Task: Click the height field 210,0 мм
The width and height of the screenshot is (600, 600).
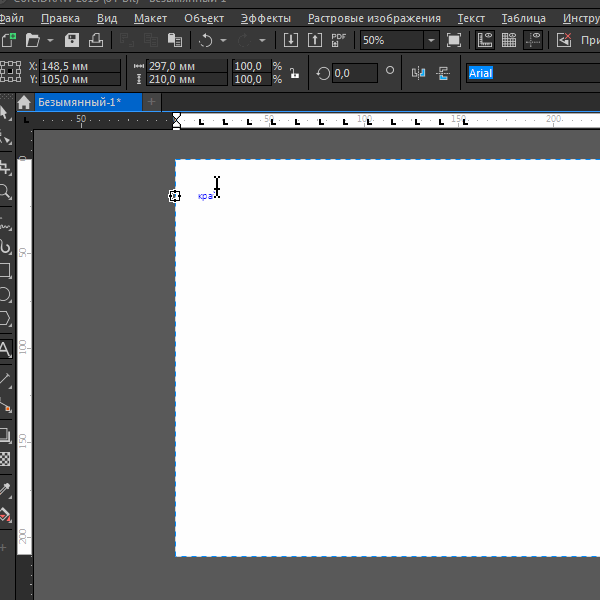Action: [x=187, y=79]
